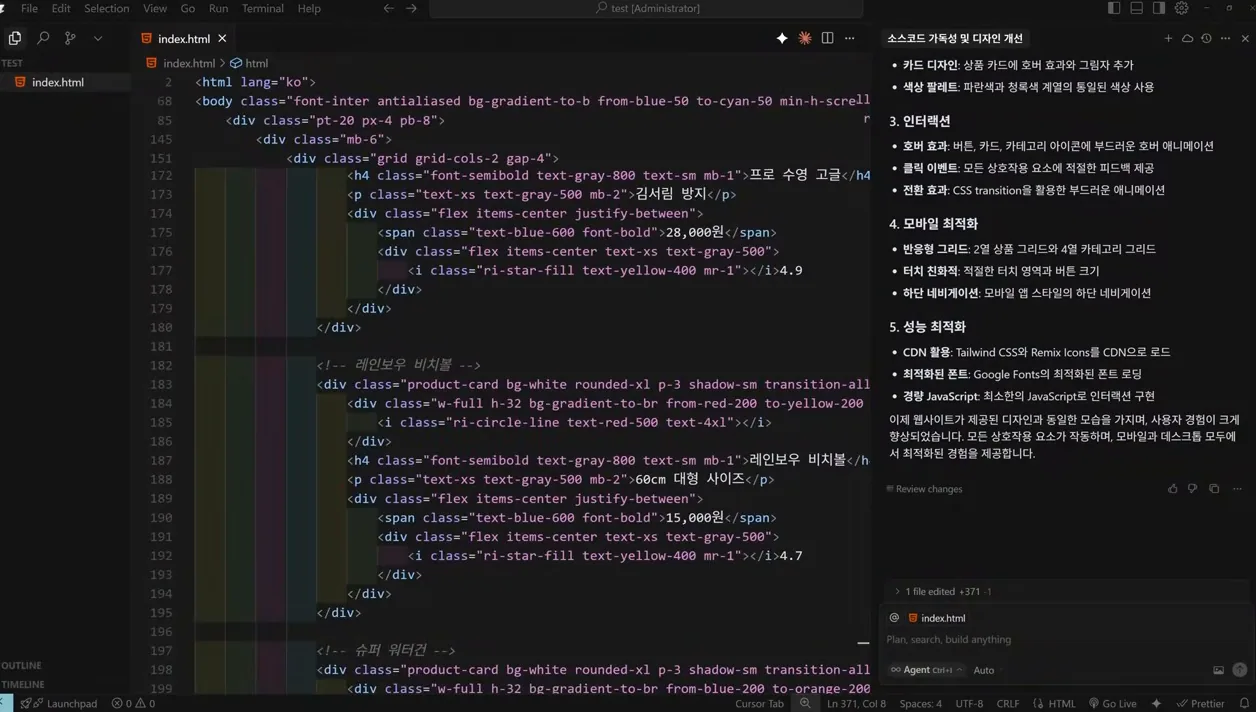Viewport: 1256px width, 712px height.
Task: Give thumbs down to the response
Action: [x=1192, y=489]
